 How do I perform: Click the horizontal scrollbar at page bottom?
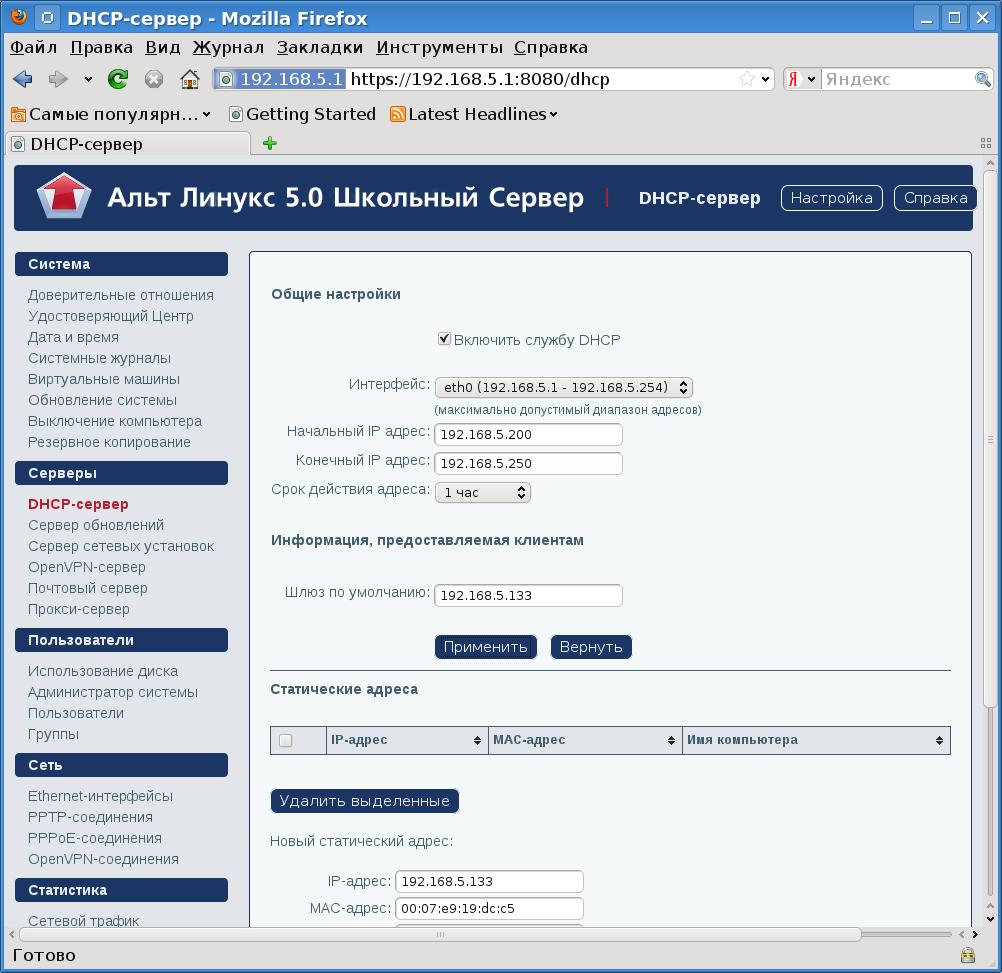440,934
